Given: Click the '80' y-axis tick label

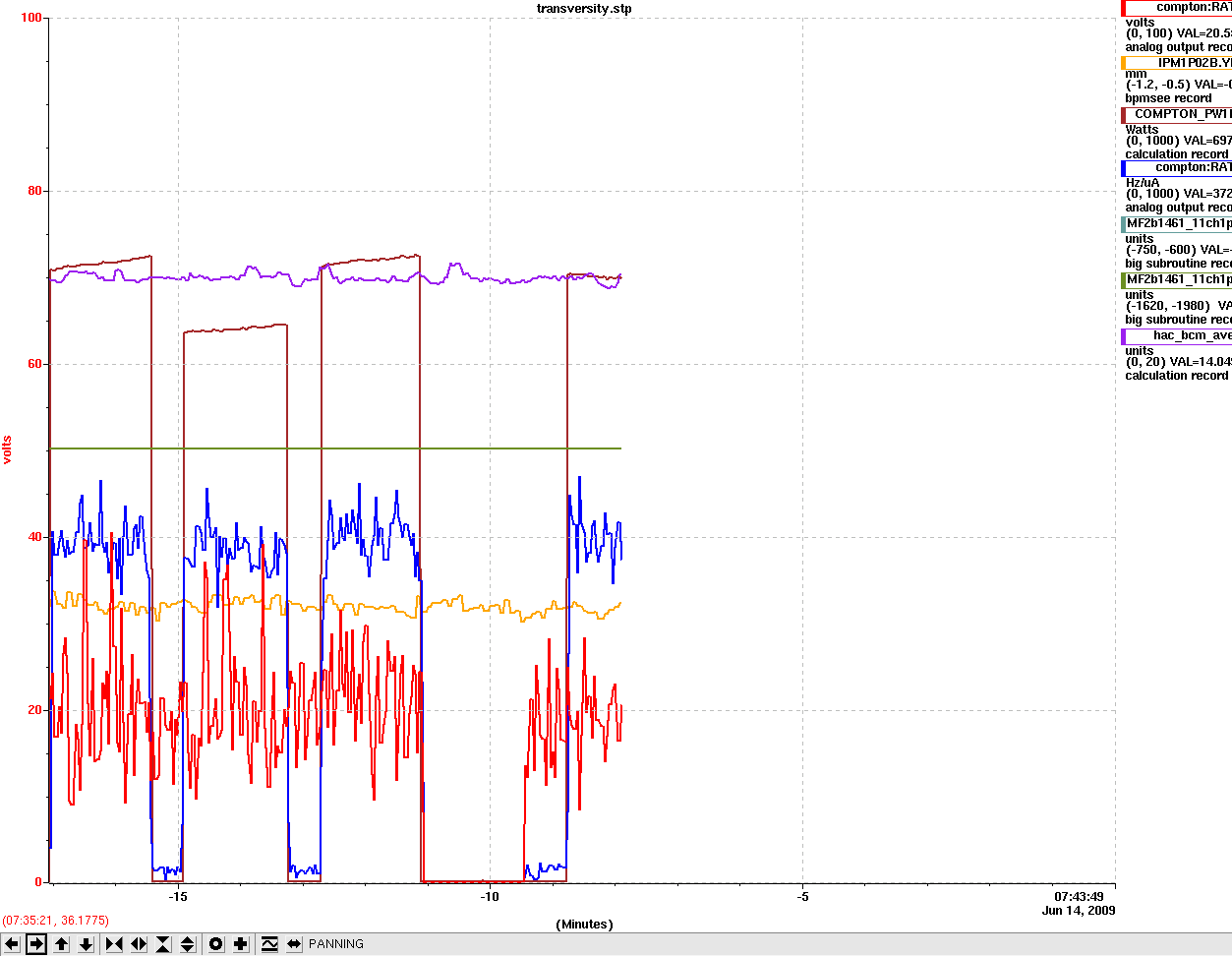Looking at the screenshot, I should coord(34,191).
